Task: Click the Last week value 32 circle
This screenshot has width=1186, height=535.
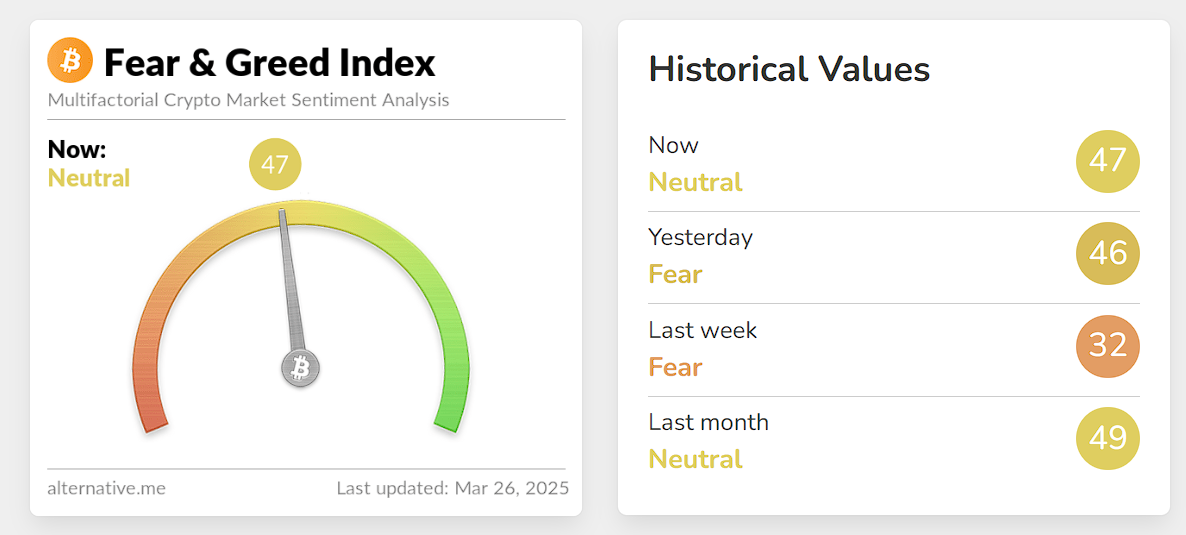Action: (x=1107, y=346)
